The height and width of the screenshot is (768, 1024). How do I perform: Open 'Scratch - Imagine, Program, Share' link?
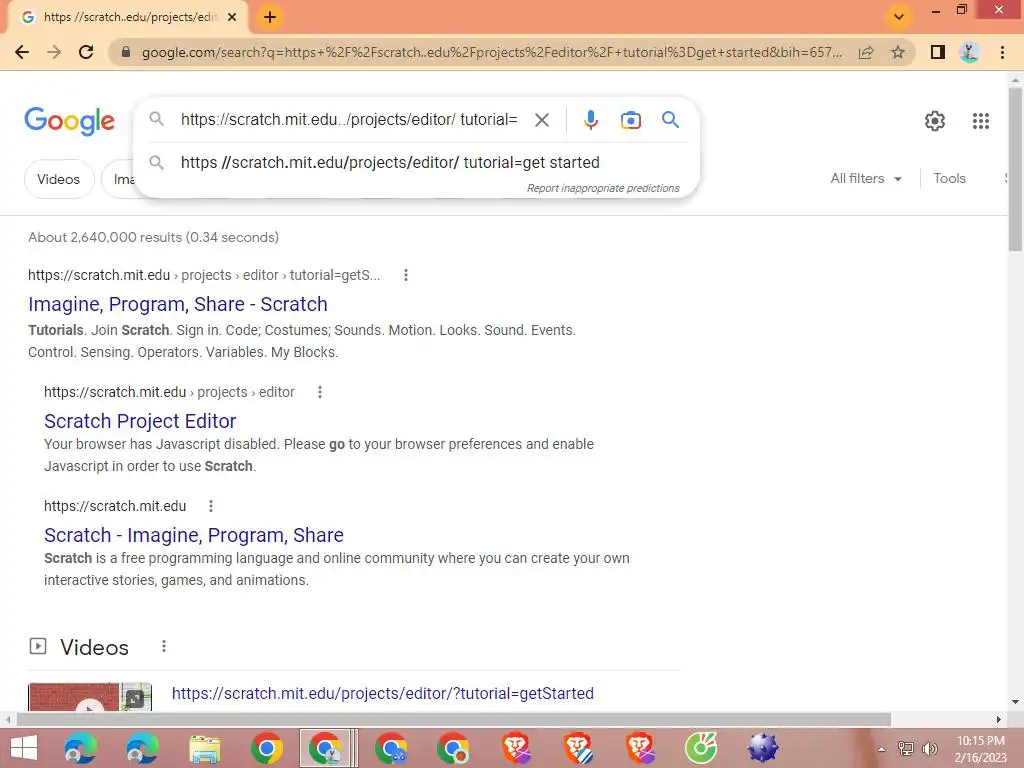(x=193, y=536)
